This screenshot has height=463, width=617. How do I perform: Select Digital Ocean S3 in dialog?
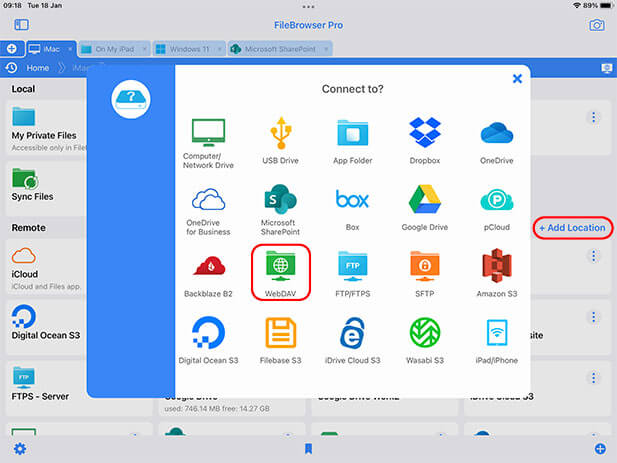[208, 341]
